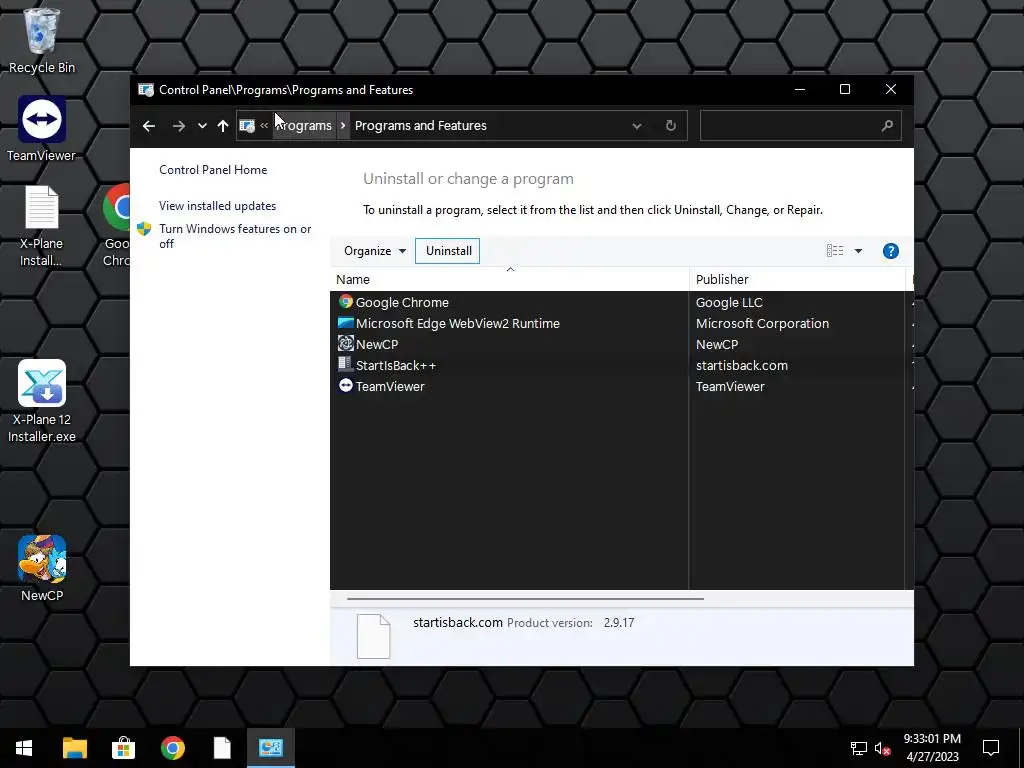Click the TeamViewer publisher cell
1024x768 pixels.
(x=729, y=386)
